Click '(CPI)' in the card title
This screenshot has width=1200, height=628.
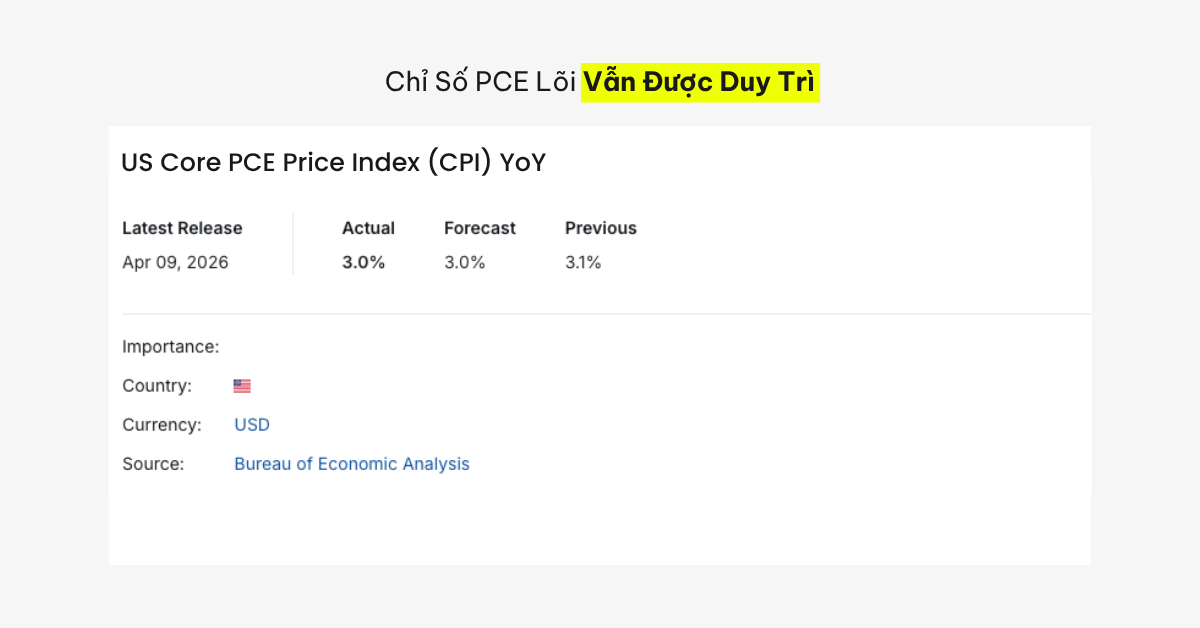pyautogui.click(x=459, y=163)
